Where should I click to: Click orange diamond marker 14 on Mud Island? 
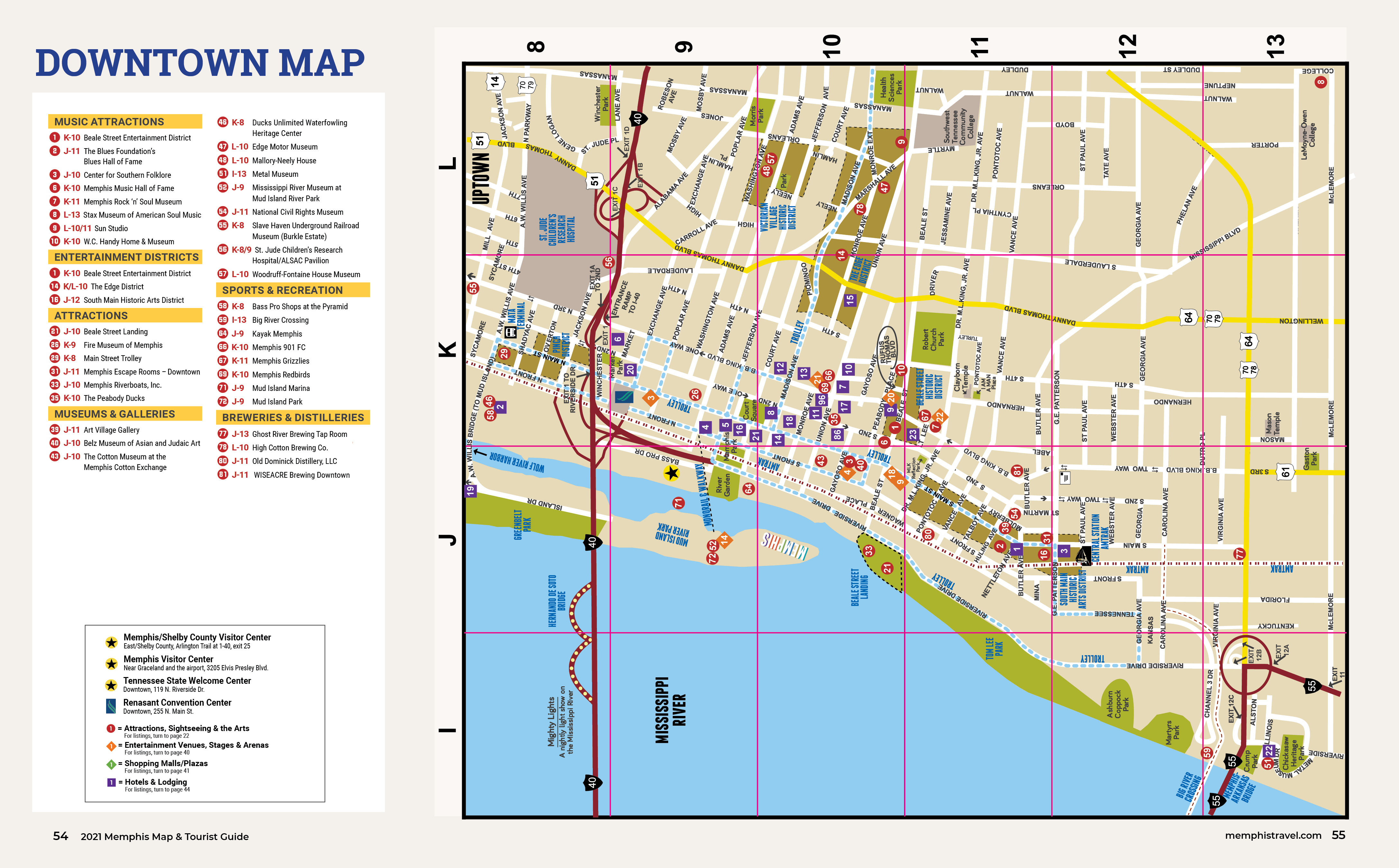[724, 540]
